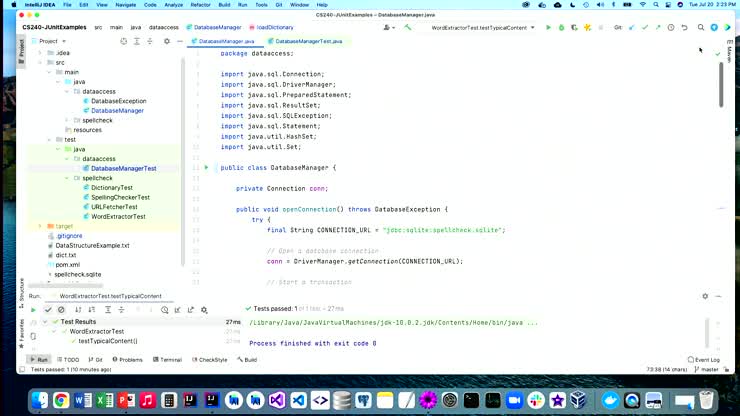The height and width of the screenshot is (416, 740).
Task: Click the Project panel horizontal scrollbar
Action: click(65, 286)
